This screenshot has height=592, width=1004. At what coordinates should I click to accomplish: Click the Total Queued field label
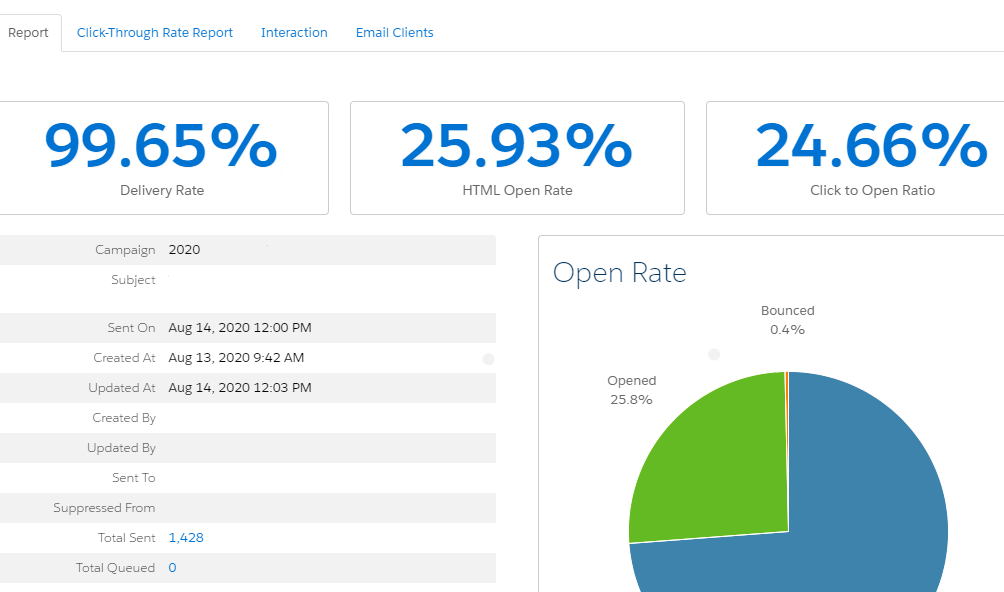point(115,568)
